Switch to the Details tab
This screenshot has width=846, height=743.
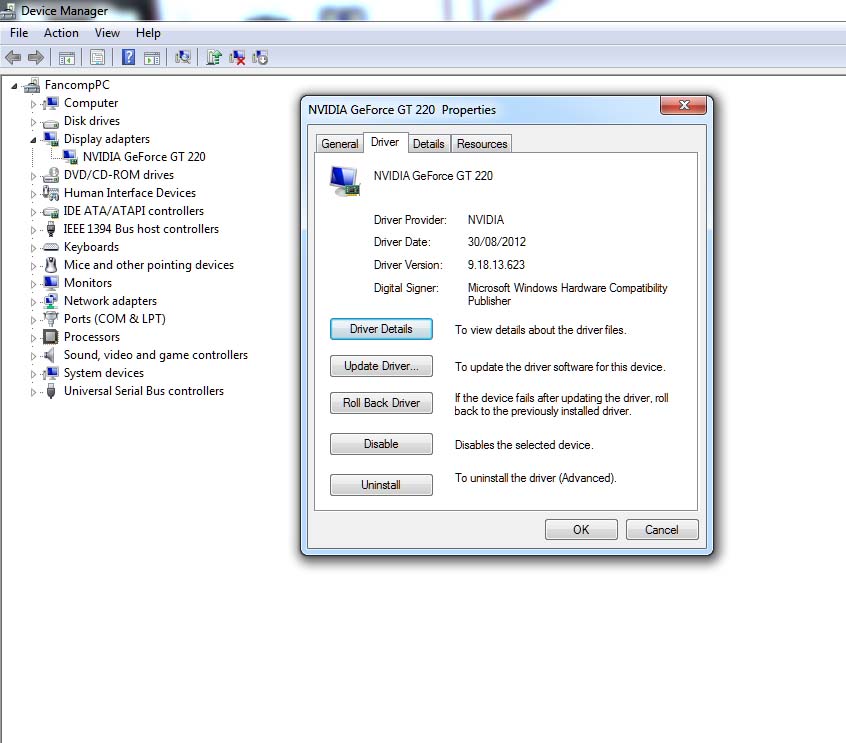click(428, 144)
